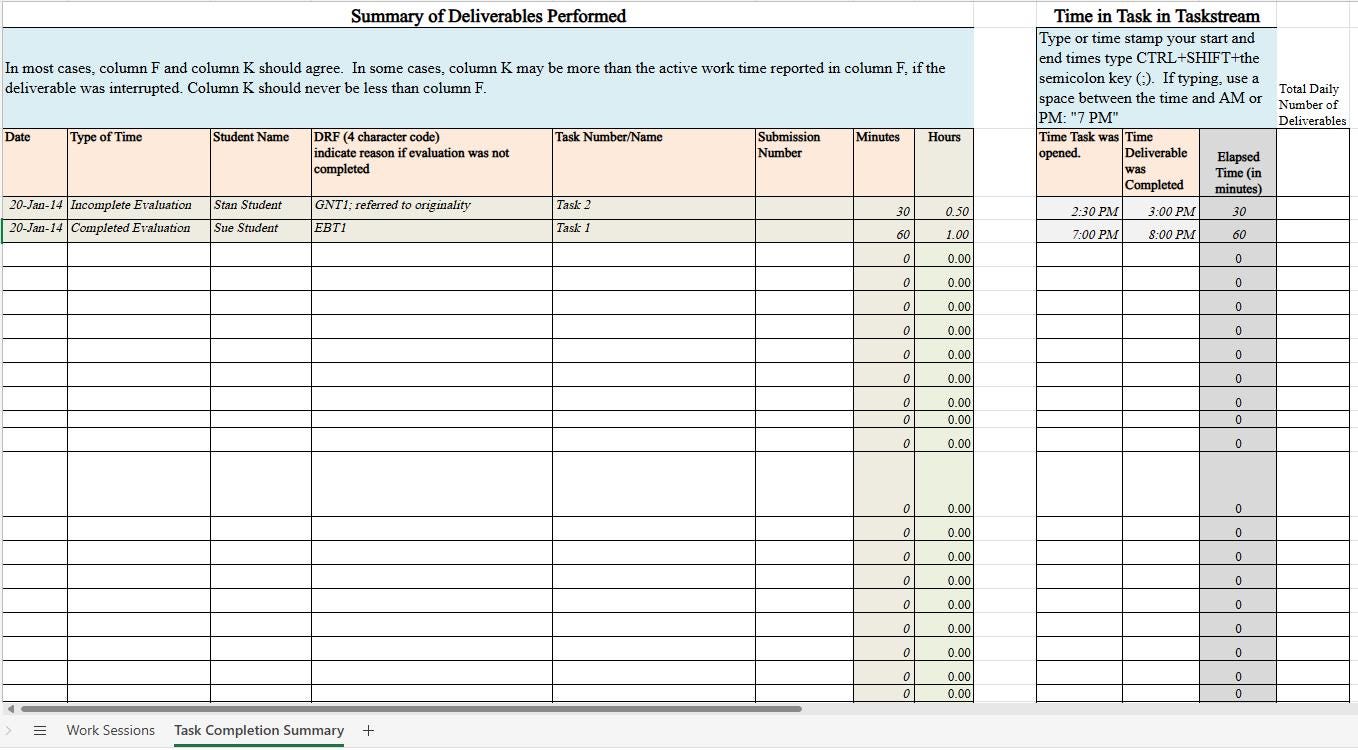Select the Minutes header cell
The image size is (1358, 750).
882,162
